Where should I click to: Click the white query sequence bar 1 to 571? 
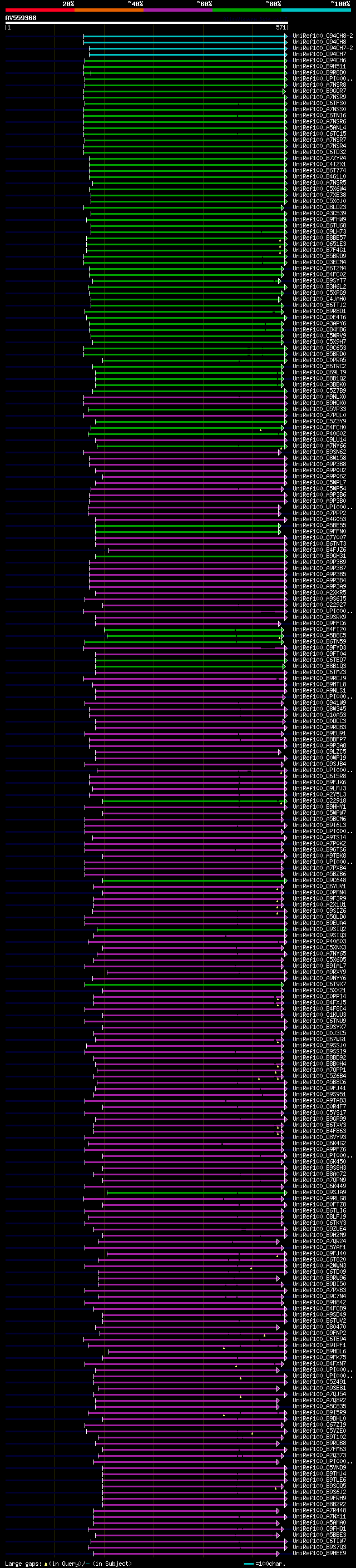pyautogui.click(x=147, y=23)
